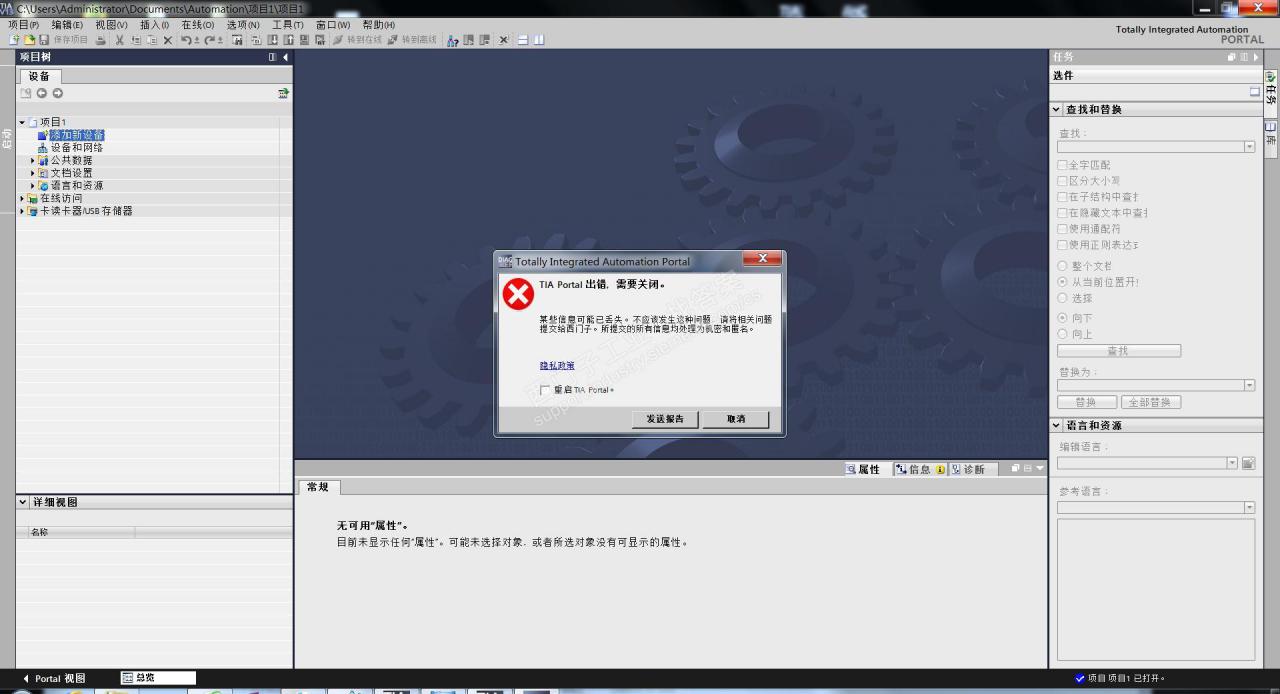This screenshot has height=694, width=1280.
Task: Collapse project tree with arrow icon
Action: click(x=285, y=57)
